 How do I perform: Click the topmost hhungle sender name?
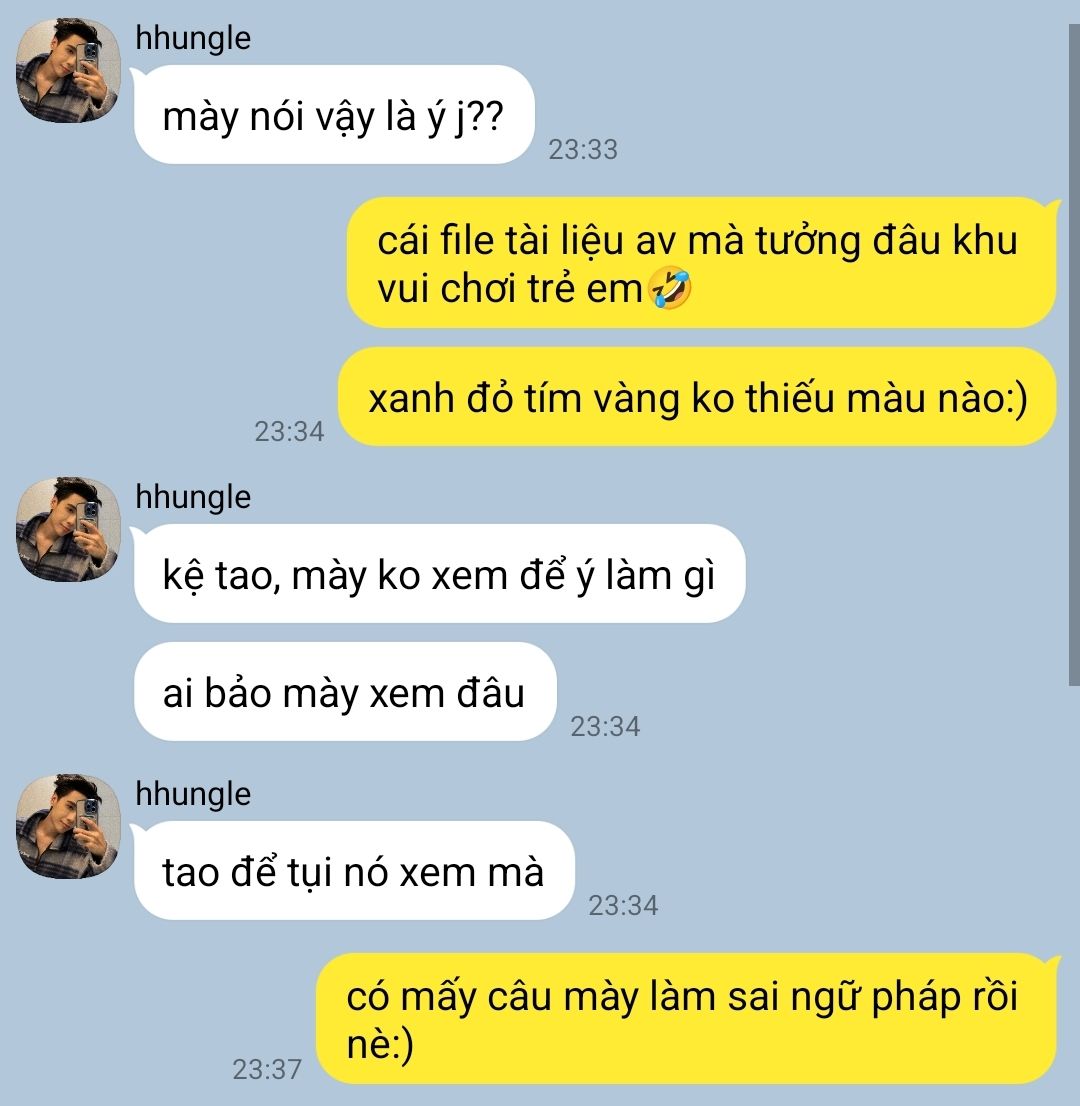[193, 38]
